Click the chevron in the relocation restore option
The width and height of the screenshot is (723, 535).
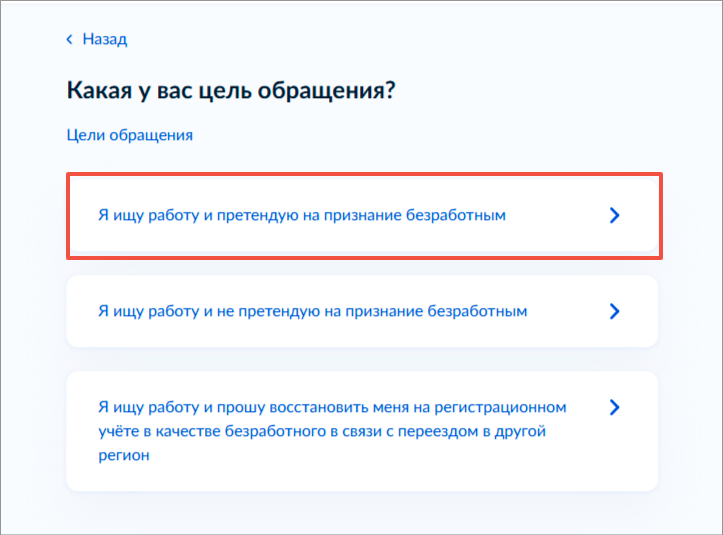coord(614,407)
